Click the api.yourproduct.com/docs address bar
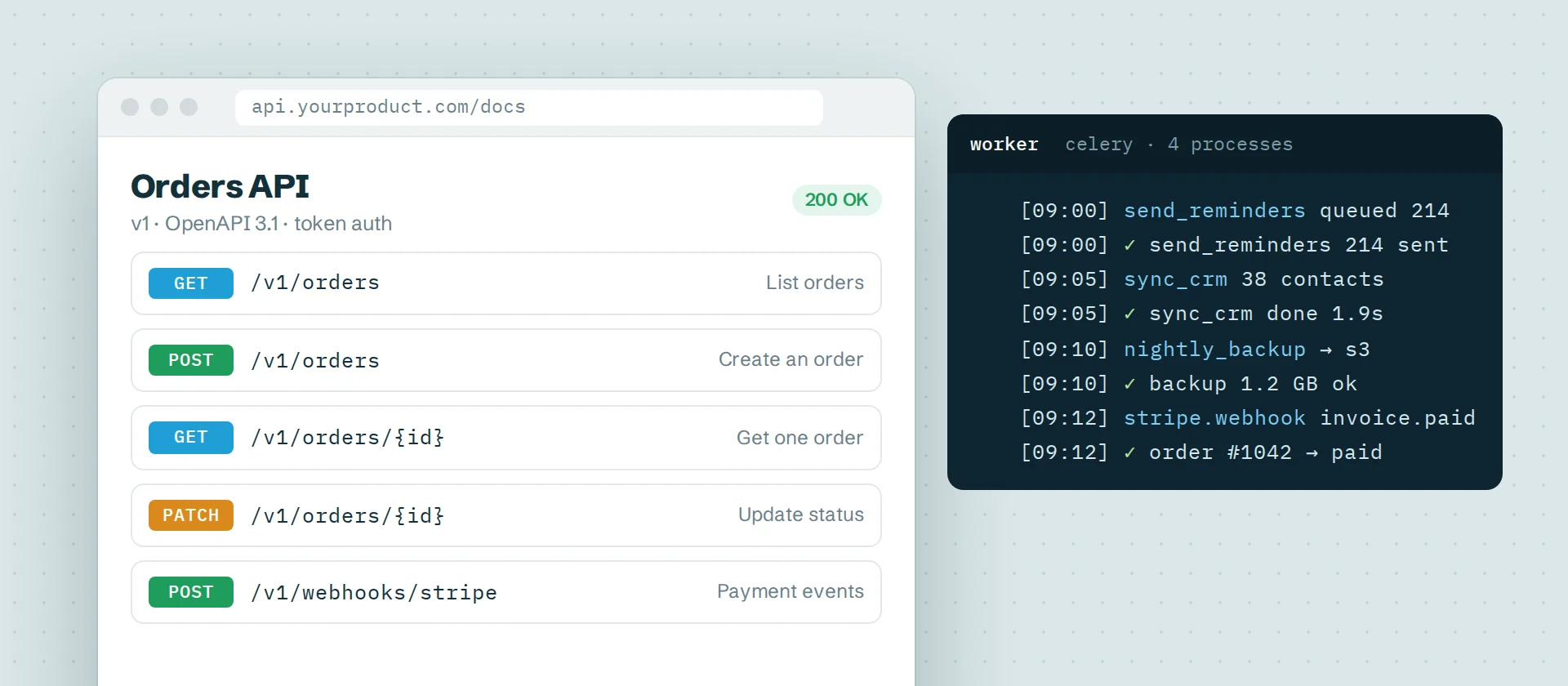The height and width of the screenshot is (686, 1568). (528, 107)
